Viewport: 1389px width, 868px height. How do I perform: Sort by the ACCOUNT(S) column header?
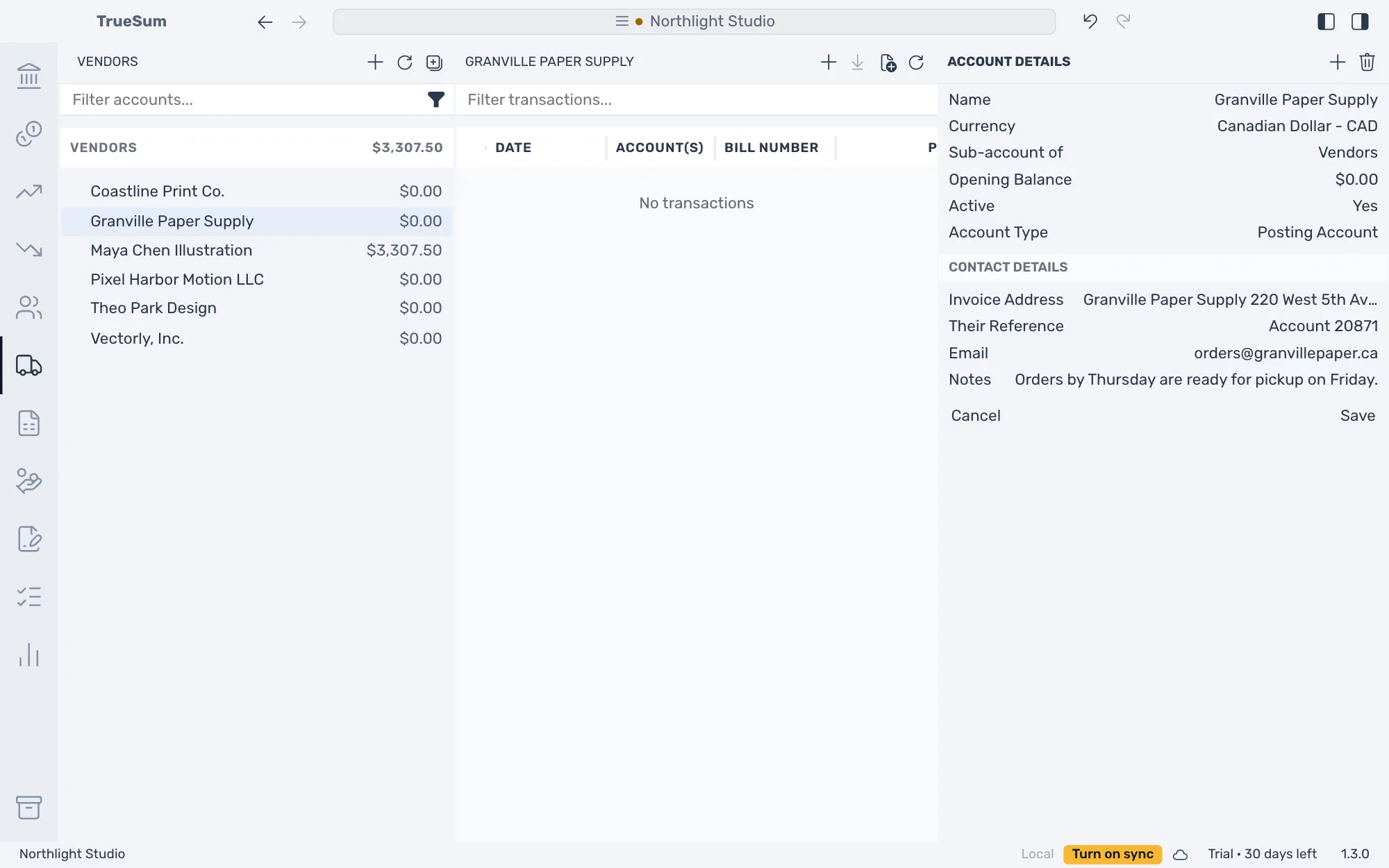tap(659, 147)
